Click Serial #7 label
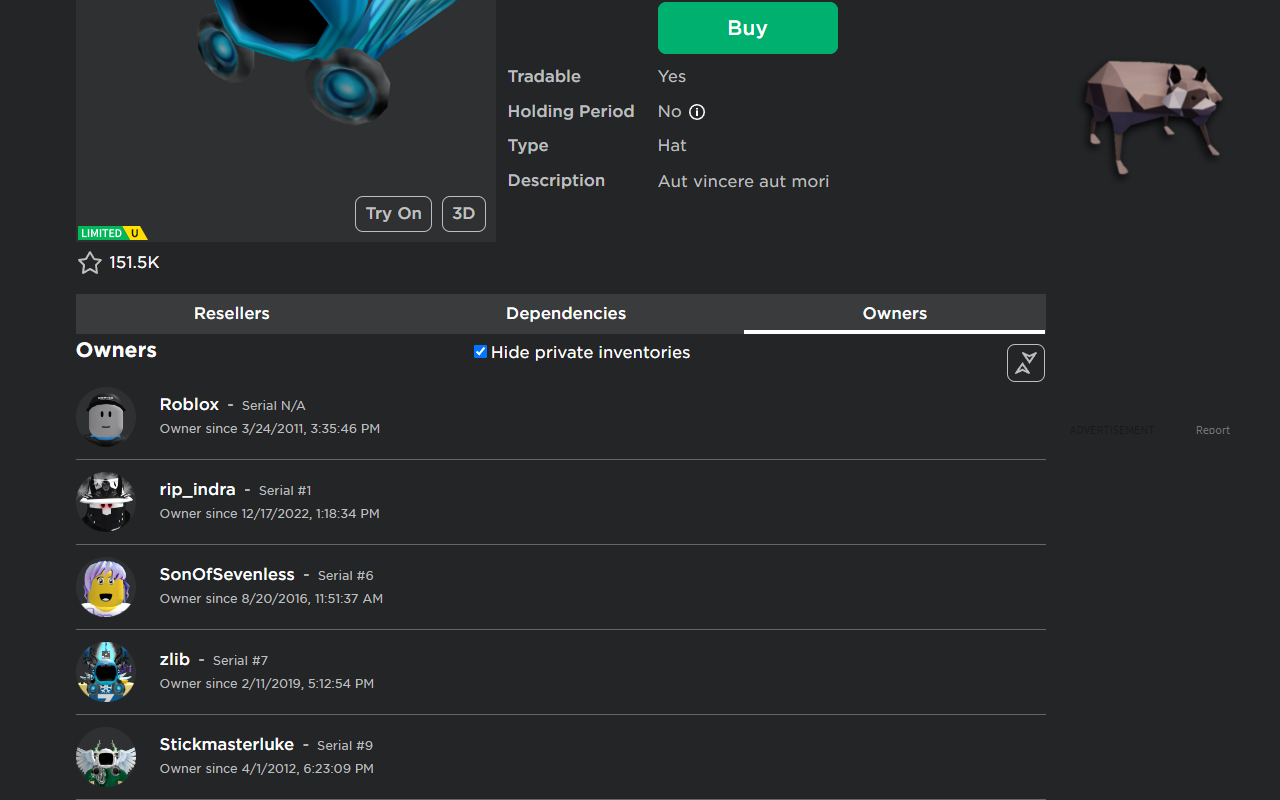 pyautogui.click(x=240, y=661)
